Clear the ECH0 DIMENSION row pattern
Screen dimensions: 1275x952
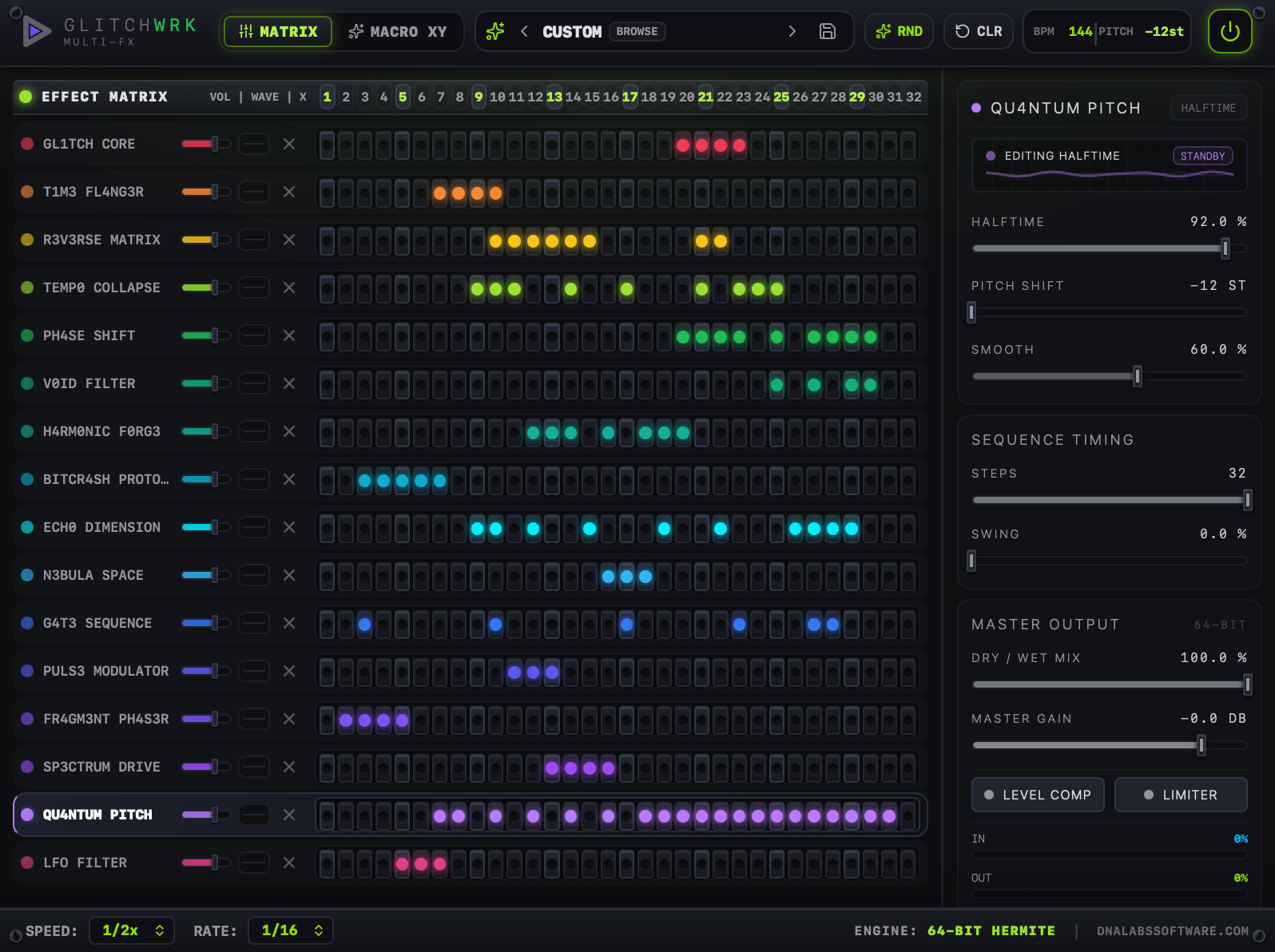(289, 527)
